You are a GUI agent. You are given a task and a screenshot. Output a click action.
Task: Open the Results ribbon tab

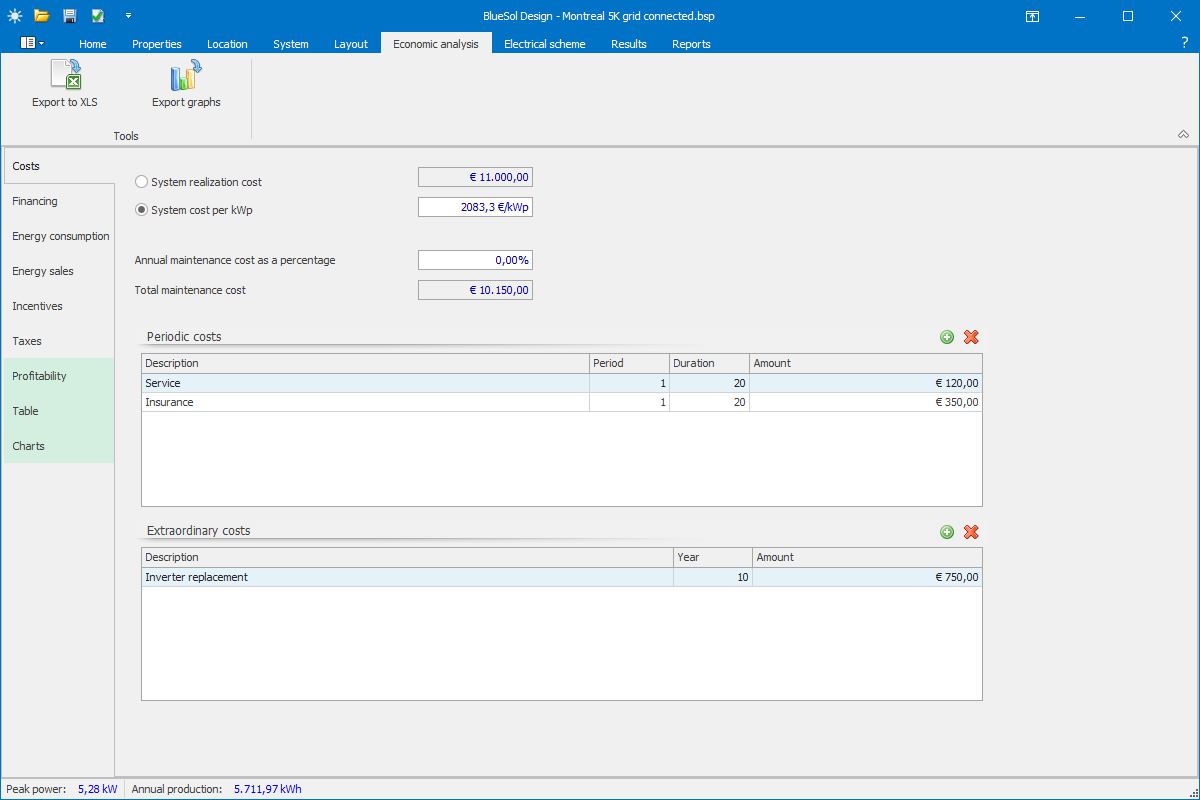(629, 44)
